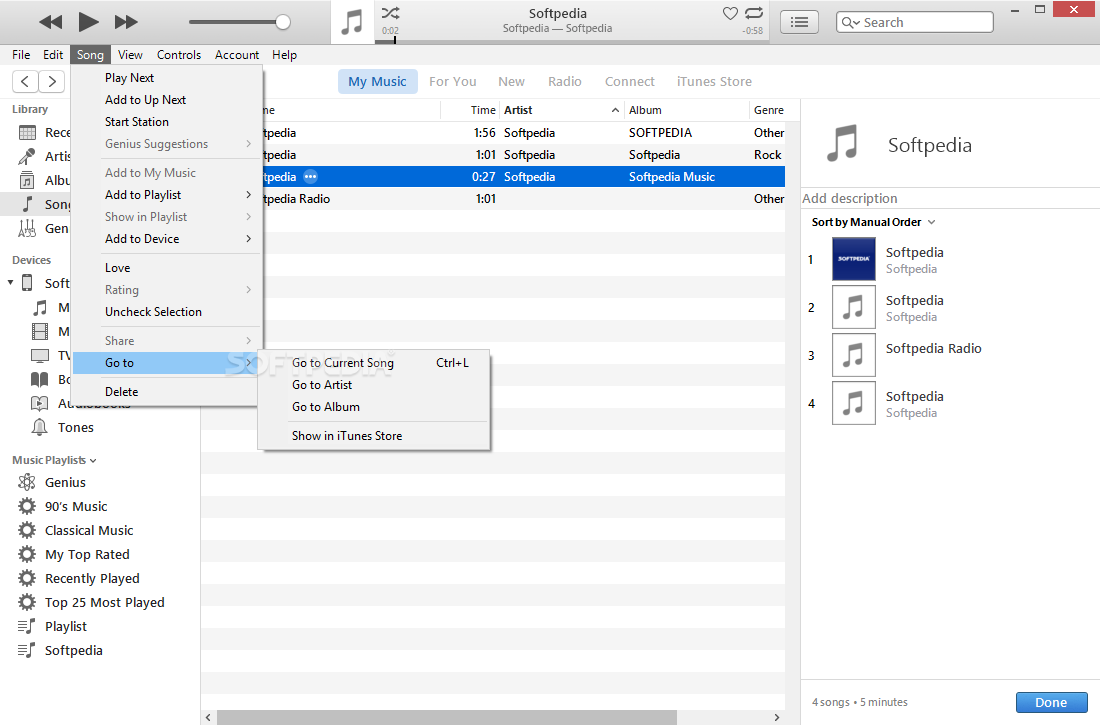Choose Delete from Song menu
Screen dimensions: 1100x725
coord(167,392)
